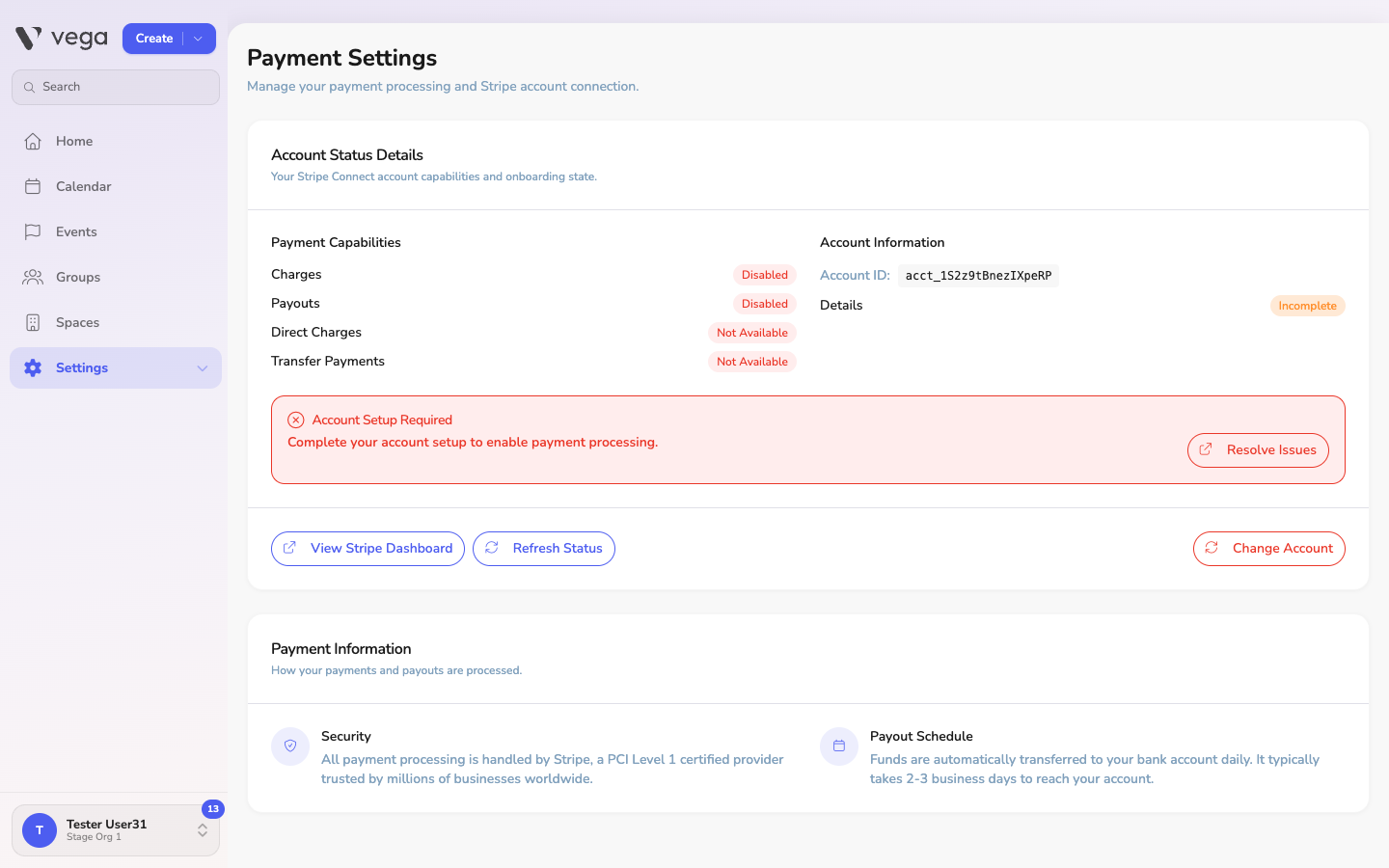
Task: Open View Stripe Dashboard
Action: coord(368,549)
